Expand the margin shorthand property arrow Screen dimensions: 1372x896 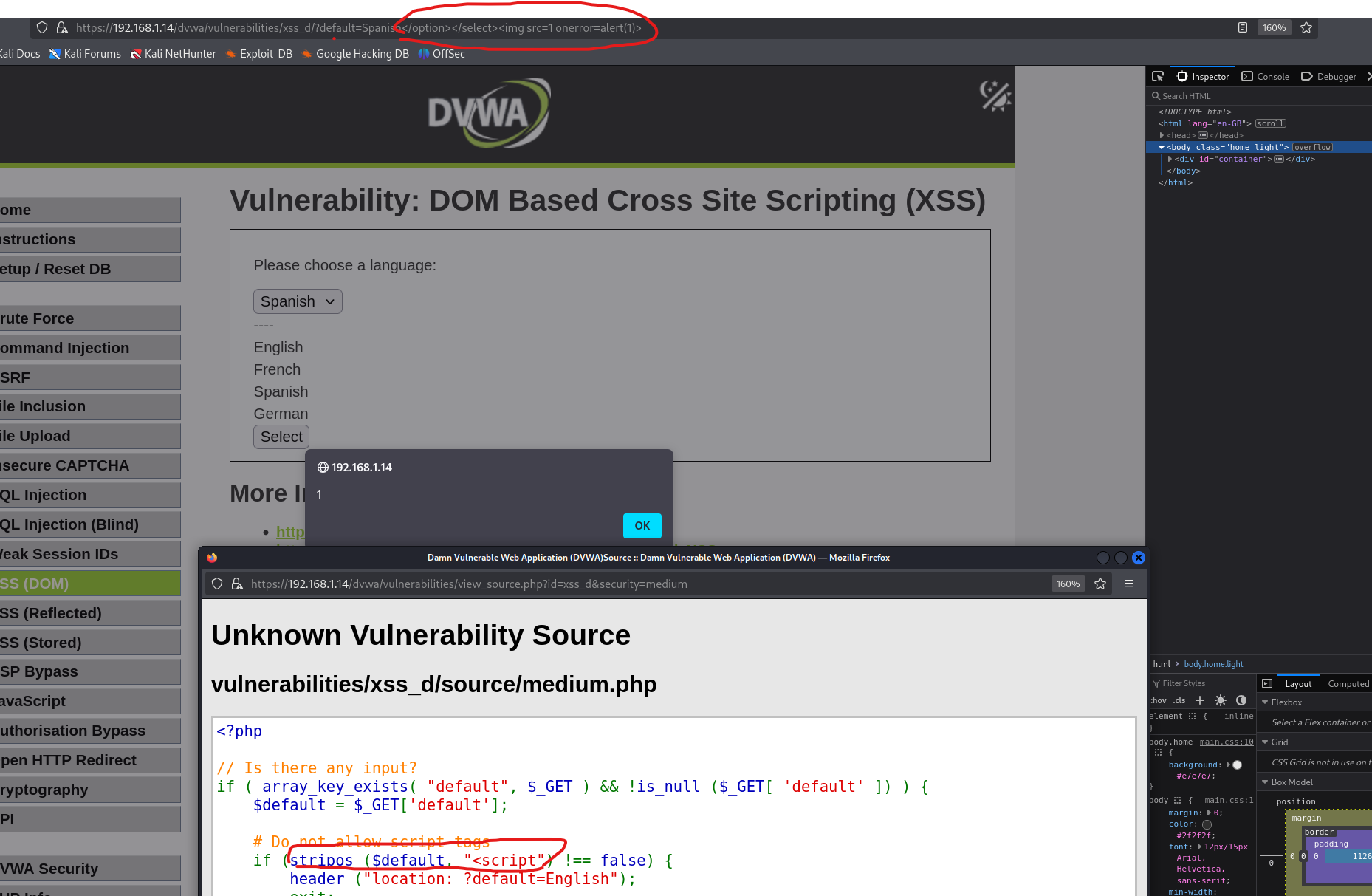coord(1209,813)
